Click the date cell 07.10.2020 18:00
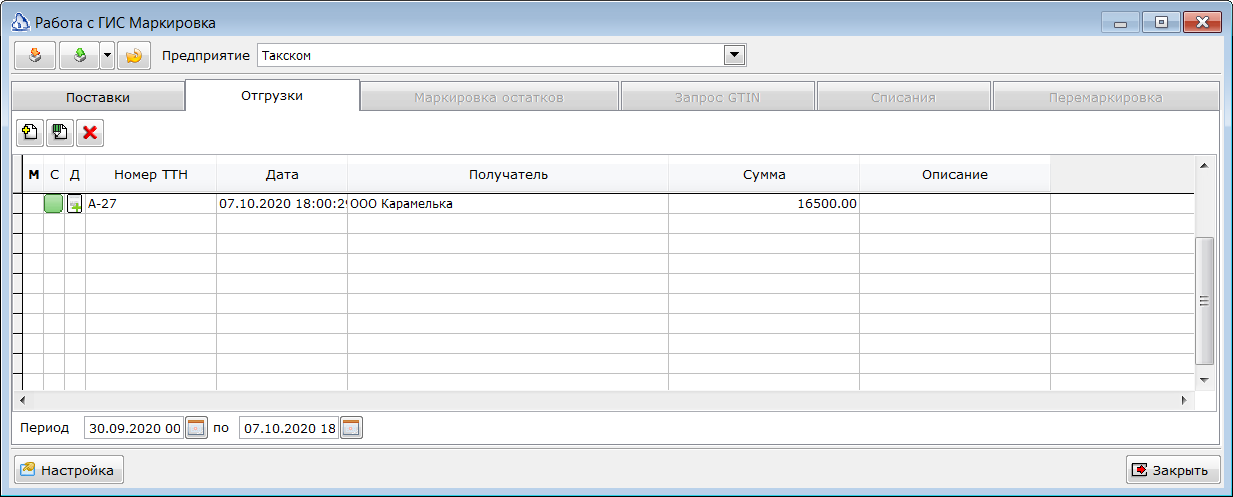Image resolution: width=1233 pixels, height=497 pixels. [x=282, y=204]
